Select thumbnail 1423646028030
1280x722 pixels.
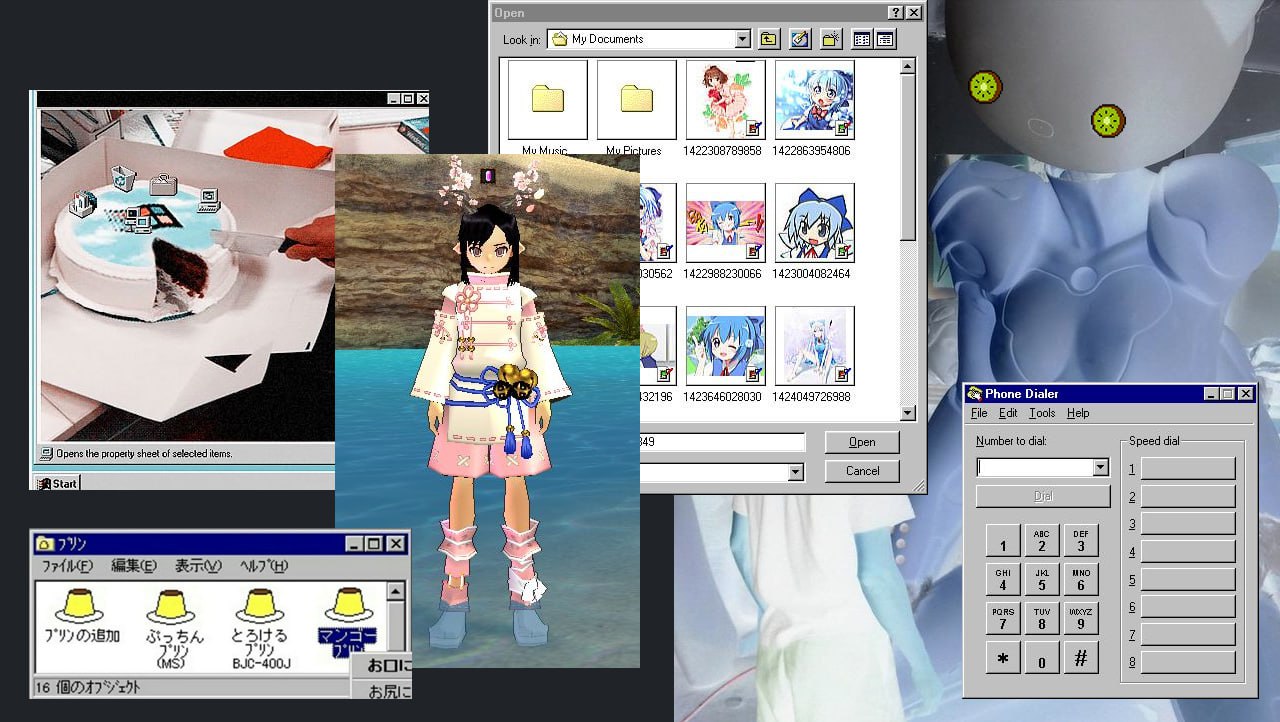click(x=725, y=346)
